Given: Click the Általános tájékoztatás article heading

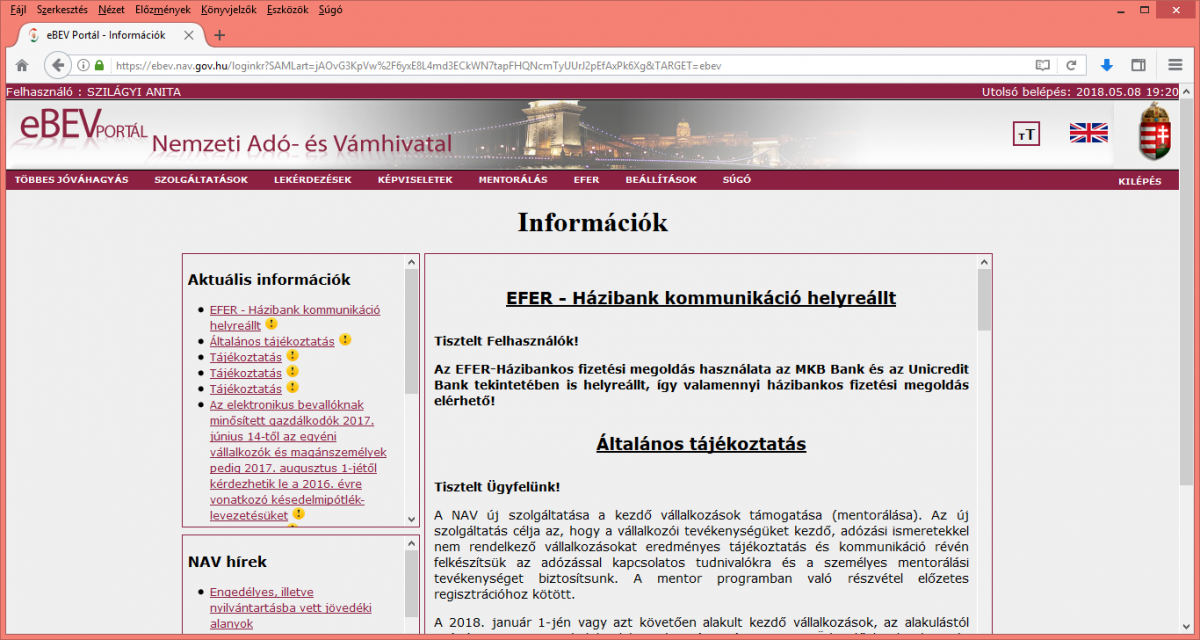Looking at the screenshot, I should click(x=701, y=443).
